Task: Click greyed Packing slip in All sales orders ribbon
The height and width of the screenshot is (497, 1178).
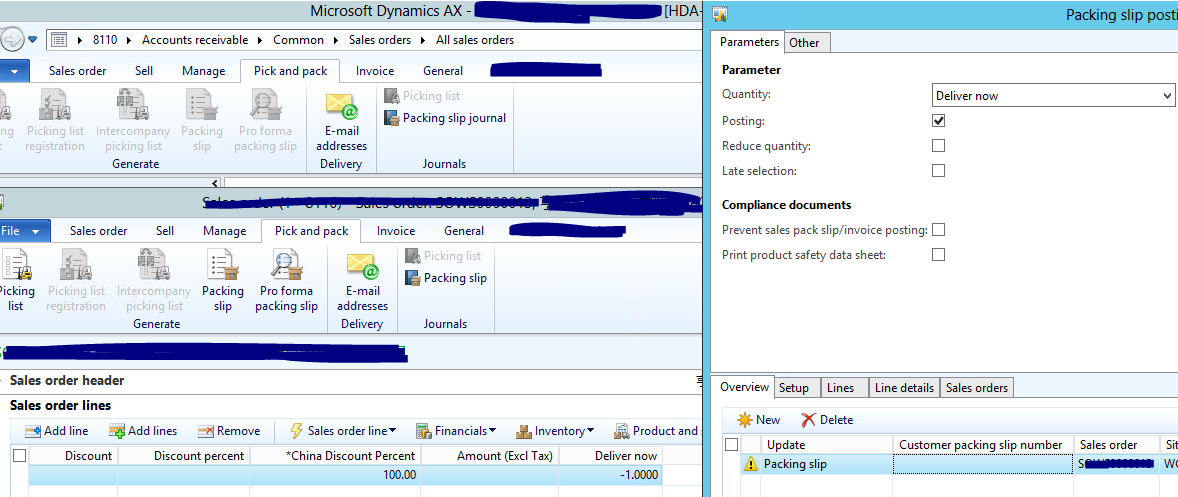Action: pos(201,121)
